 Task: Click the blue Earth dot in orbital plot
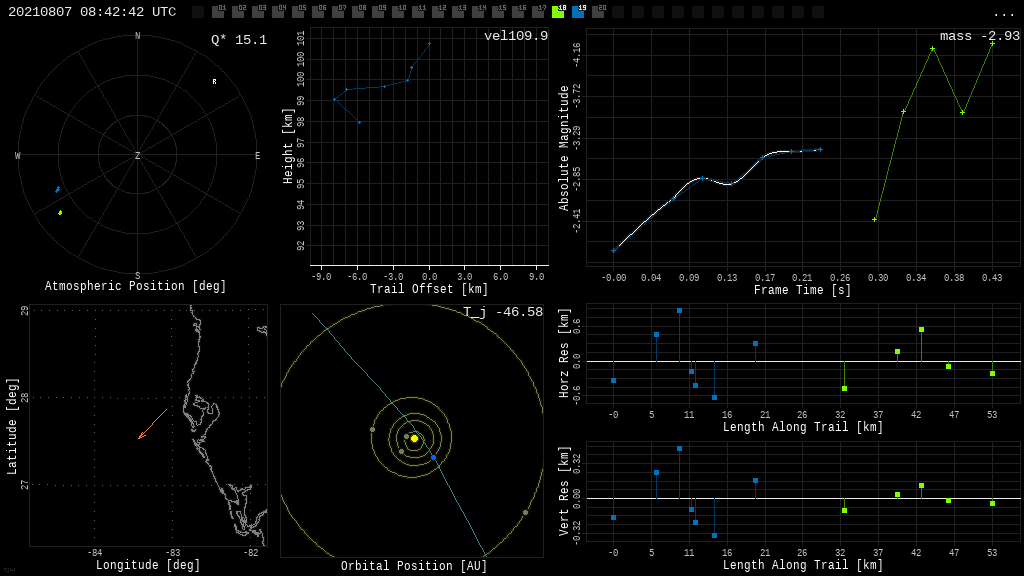click(x=433, y=458)
